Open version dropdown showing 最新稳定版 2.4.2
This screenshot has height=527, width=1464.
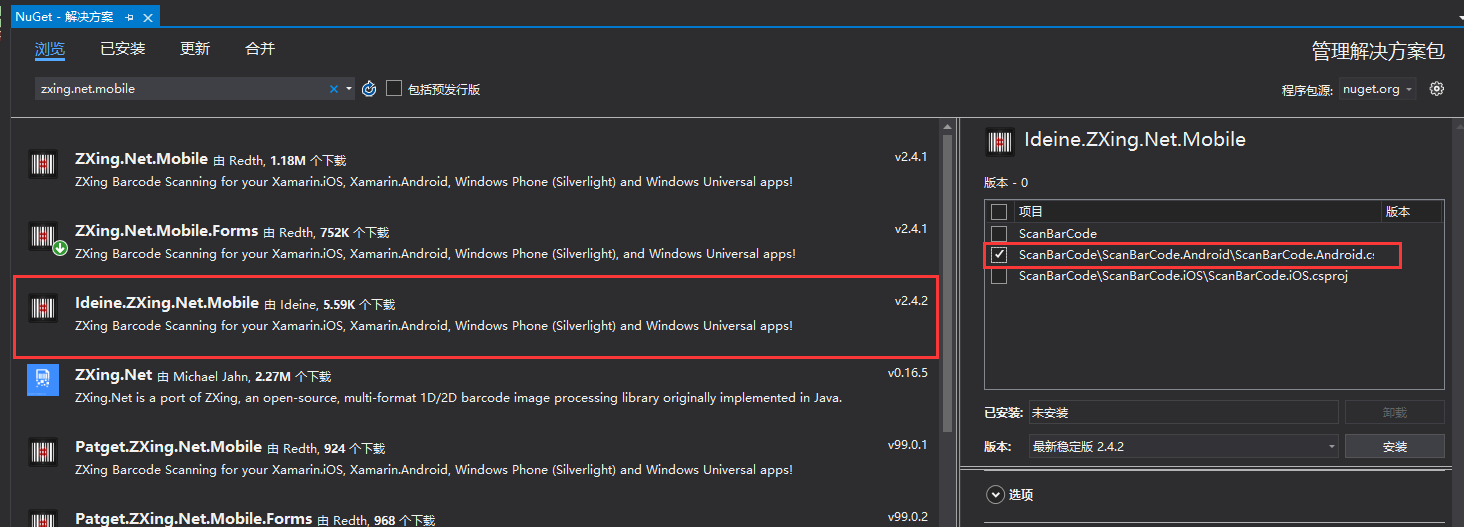click(1184, 446)
